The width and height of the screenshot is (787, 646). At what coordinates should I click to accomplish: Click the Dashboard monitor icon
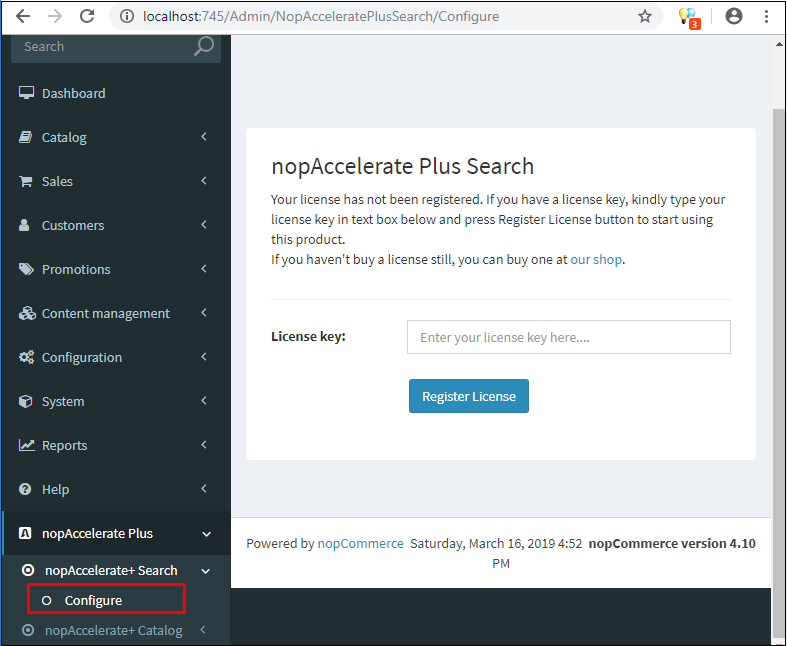(x=27, y=93)
